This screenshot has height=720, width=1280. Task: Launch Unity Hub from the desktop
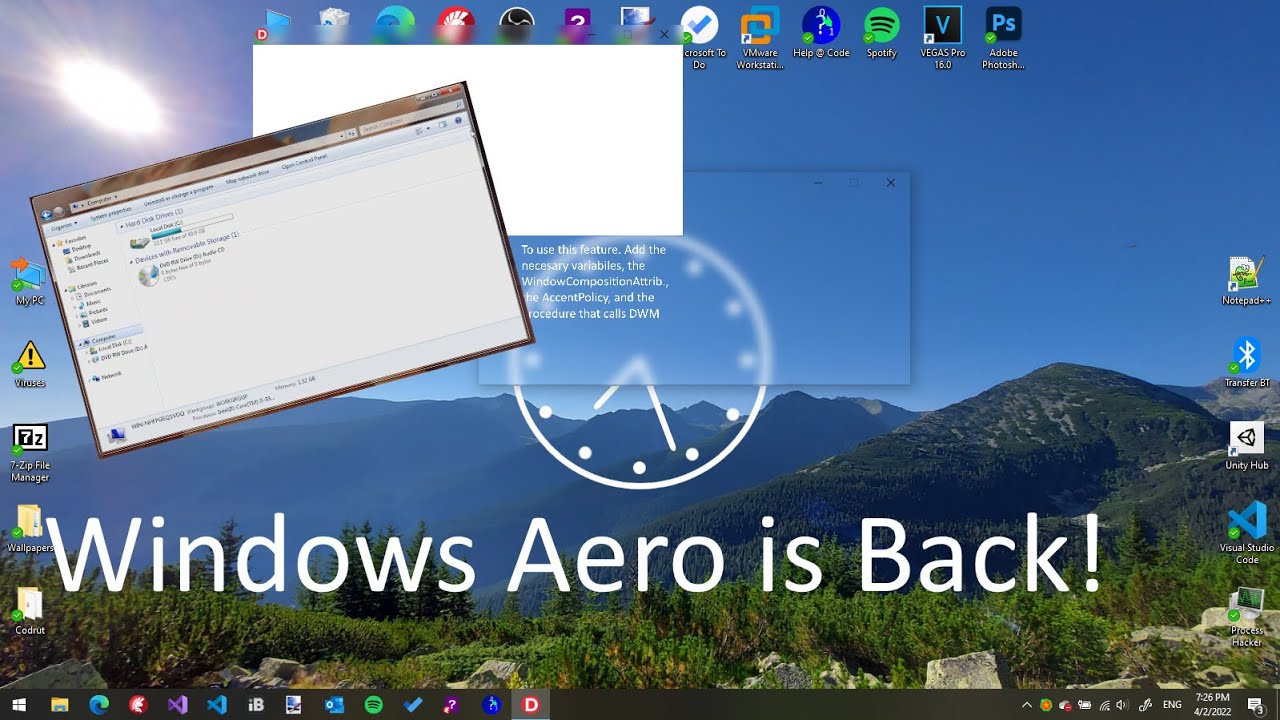(1246, 439)
